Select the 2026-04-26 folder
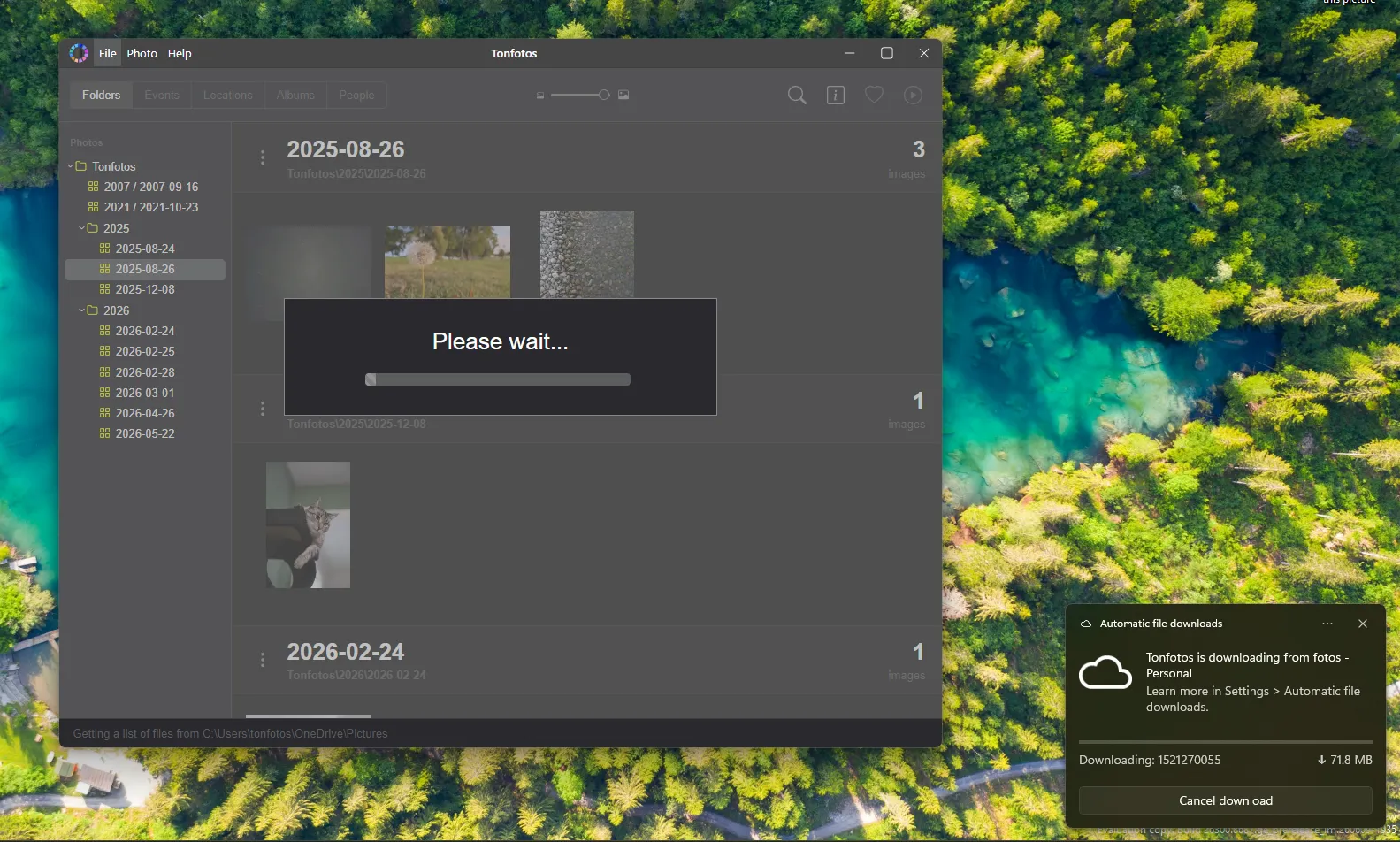 coord(145,413)
